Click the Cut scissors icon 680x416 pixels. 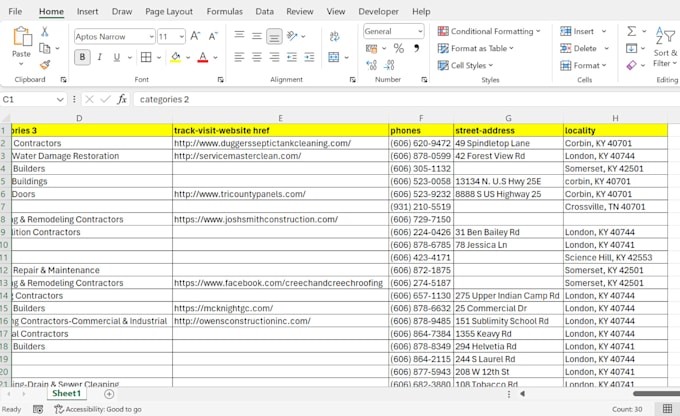pos(45,32)
